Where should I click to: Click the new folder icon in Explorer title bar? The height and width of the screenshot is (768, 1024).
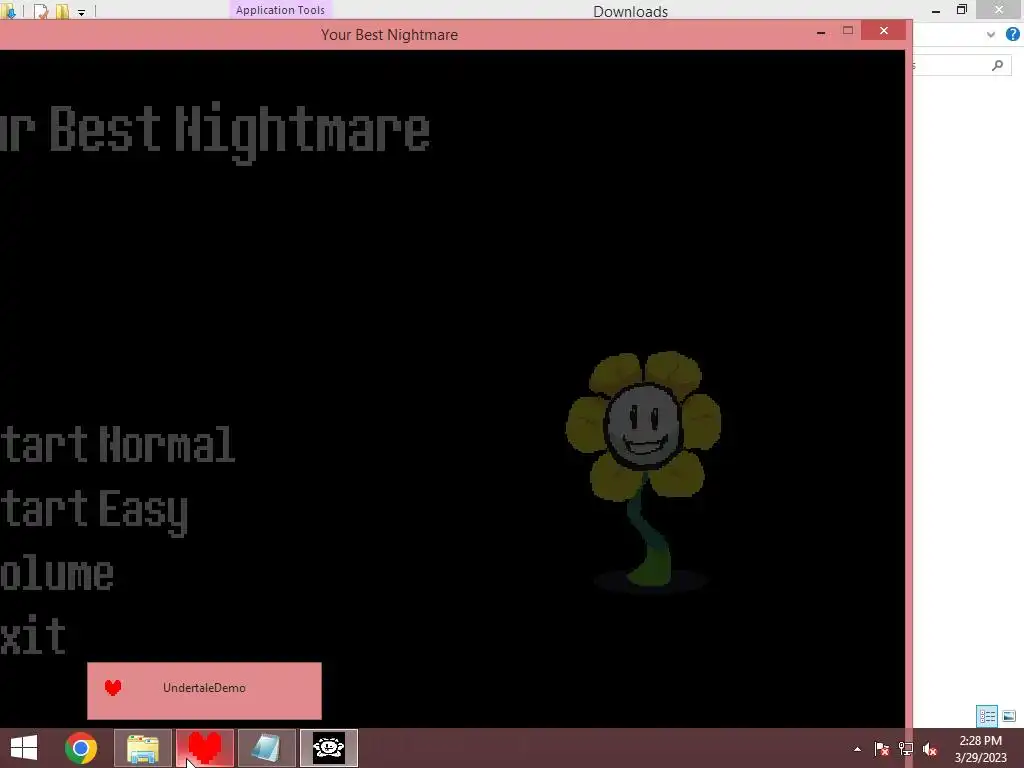click(62, 11)
